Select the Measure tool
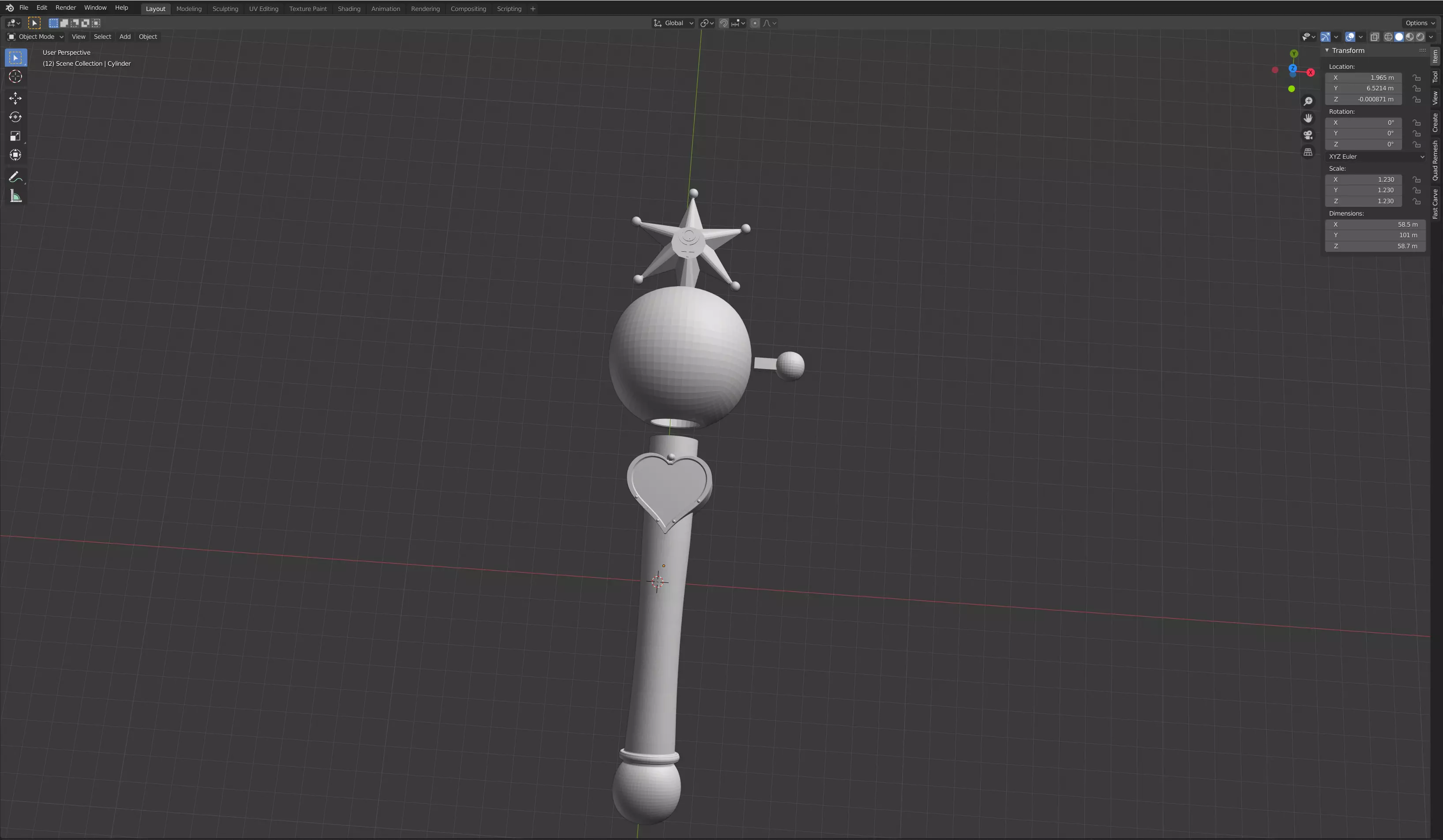Screen dimensions: 1443x840 pyautogui.click(x=15, y=196)
